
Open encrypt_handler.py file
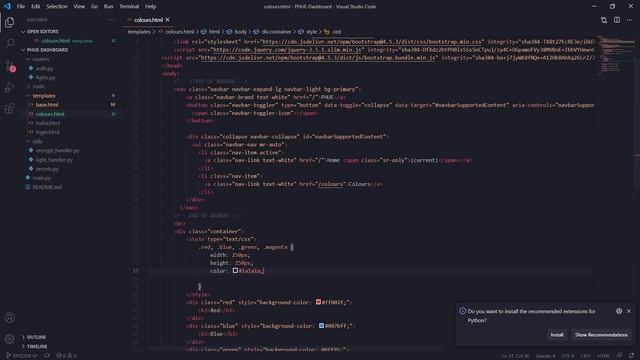58,151
